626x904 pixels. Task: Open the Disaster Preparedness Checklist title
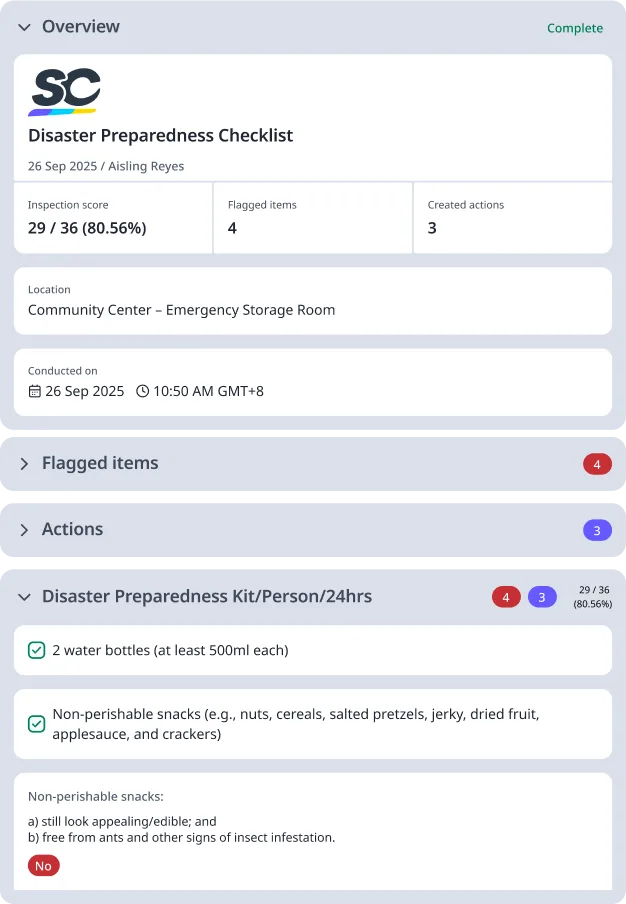160,136
